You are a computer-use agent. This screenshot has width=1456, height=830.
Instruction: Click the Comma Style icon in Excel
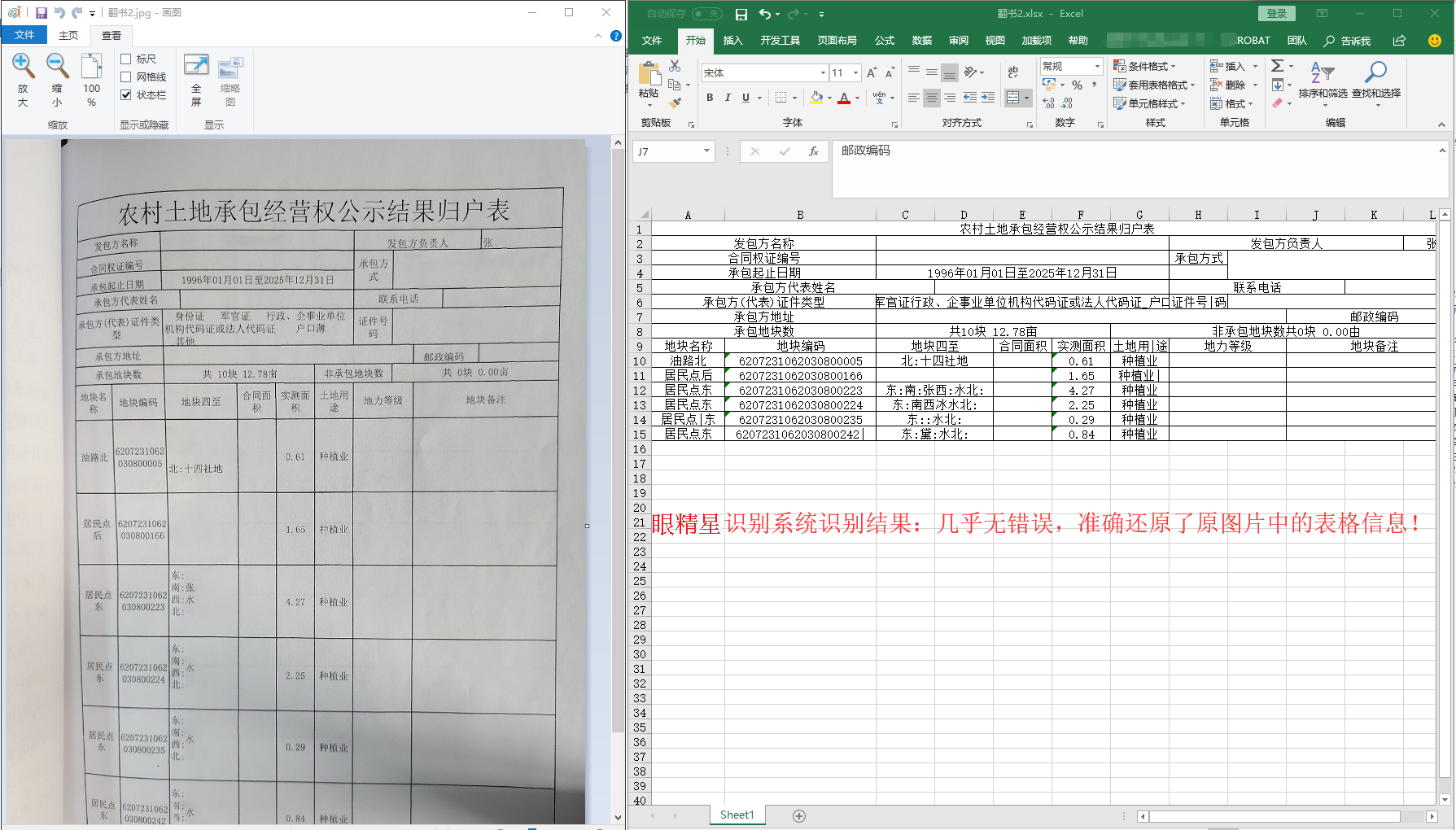pos(1094,85)
